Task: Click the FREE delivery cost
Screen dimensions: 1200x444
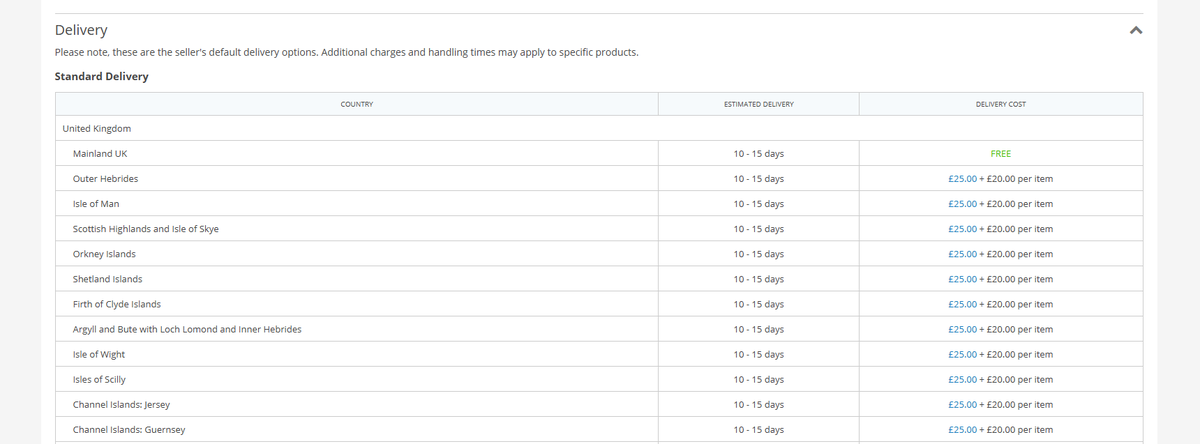Action: click(x=1000, y=154)
